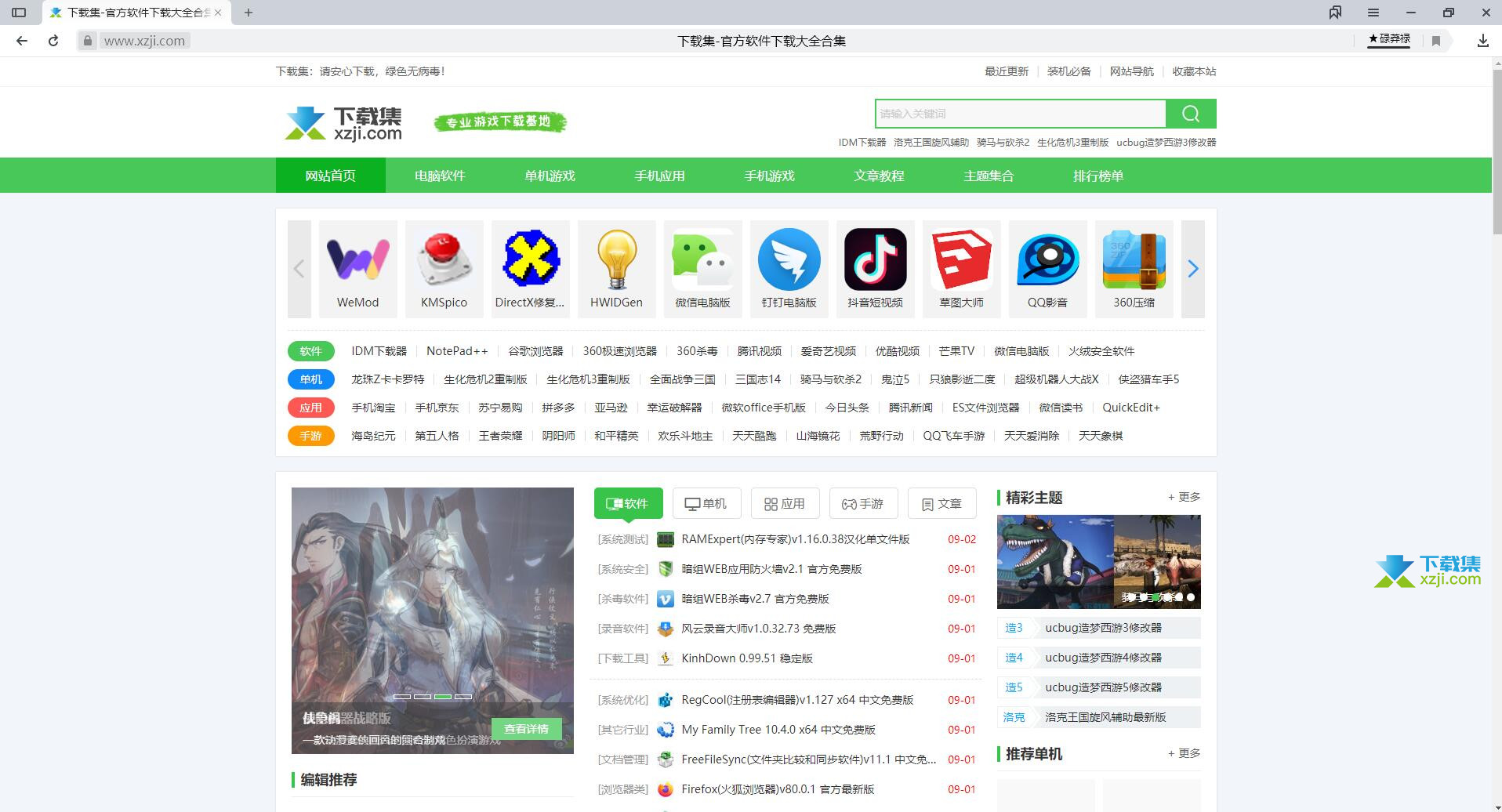
Task: Toggle the browser sidebar panel icon
Action: pos(19,13)
